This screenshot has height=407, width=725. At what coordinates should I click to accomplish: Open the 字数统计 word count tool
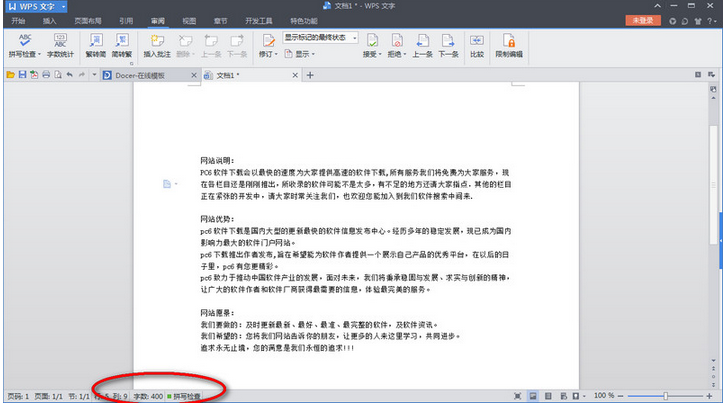[60, 46]
